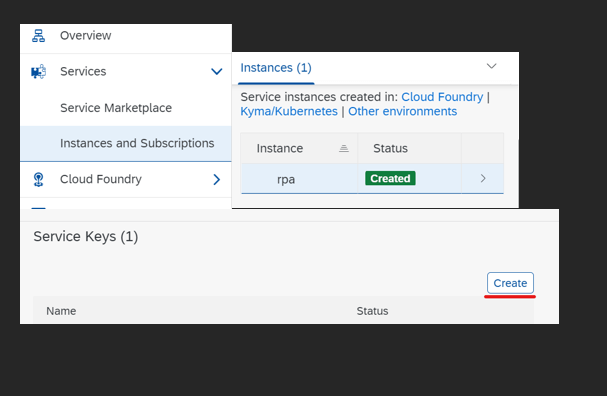
Task: Follow the Other environments link
Action: (403, 111)
